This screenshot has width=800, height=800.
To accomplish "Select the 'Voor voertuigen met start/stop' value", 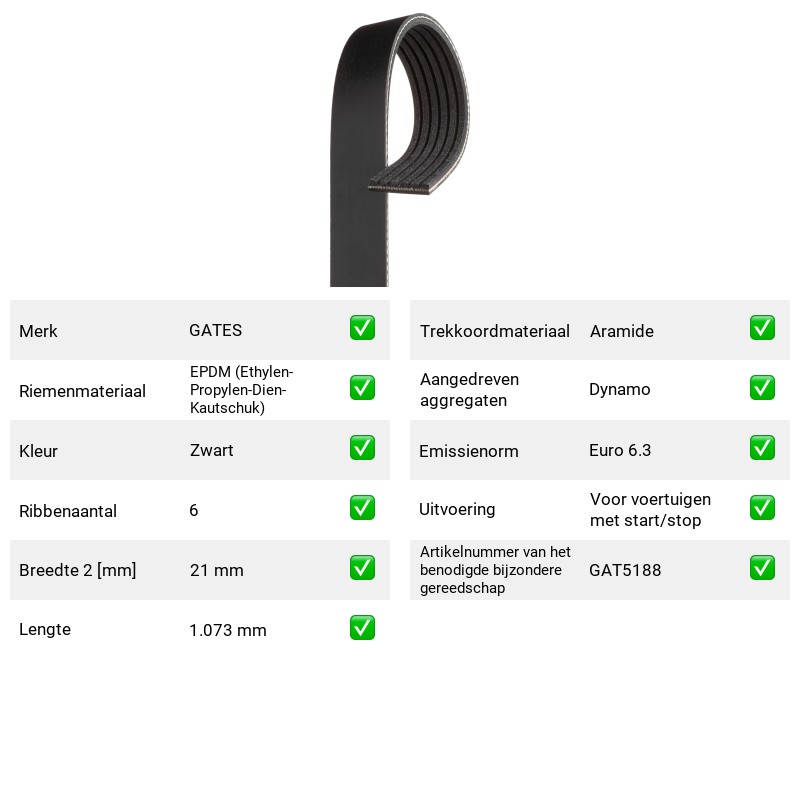I will (x=650, y=510).
